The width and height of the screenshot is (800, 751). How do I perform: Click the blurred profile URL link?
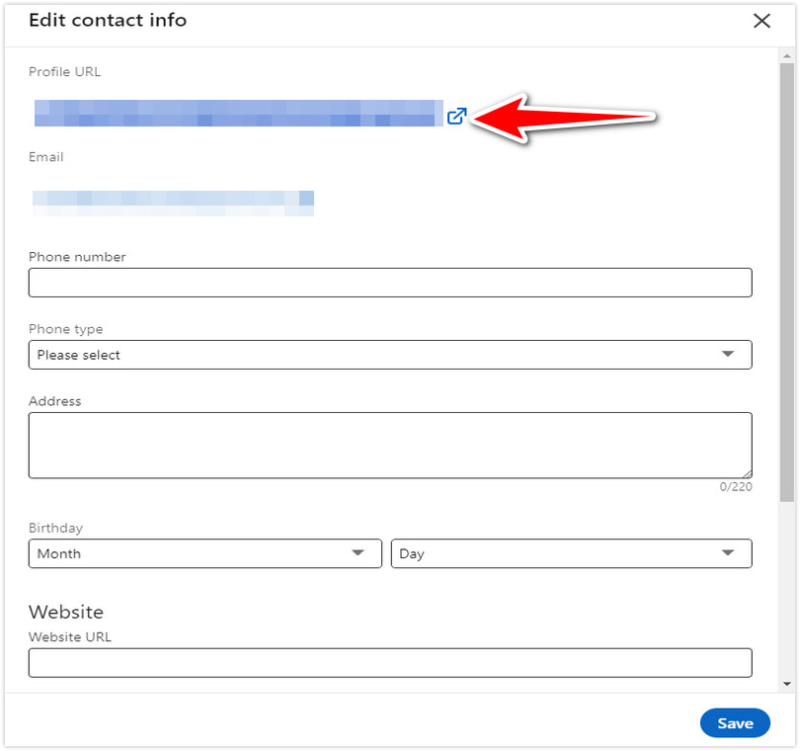click(x=238, y=113)
